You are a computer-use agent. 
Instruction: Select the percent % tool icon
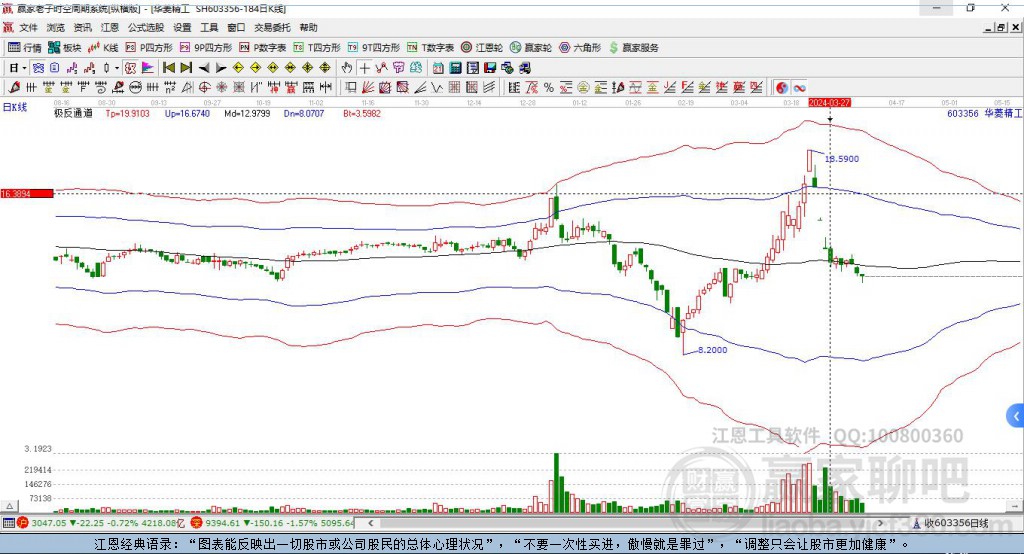[549, 88]
